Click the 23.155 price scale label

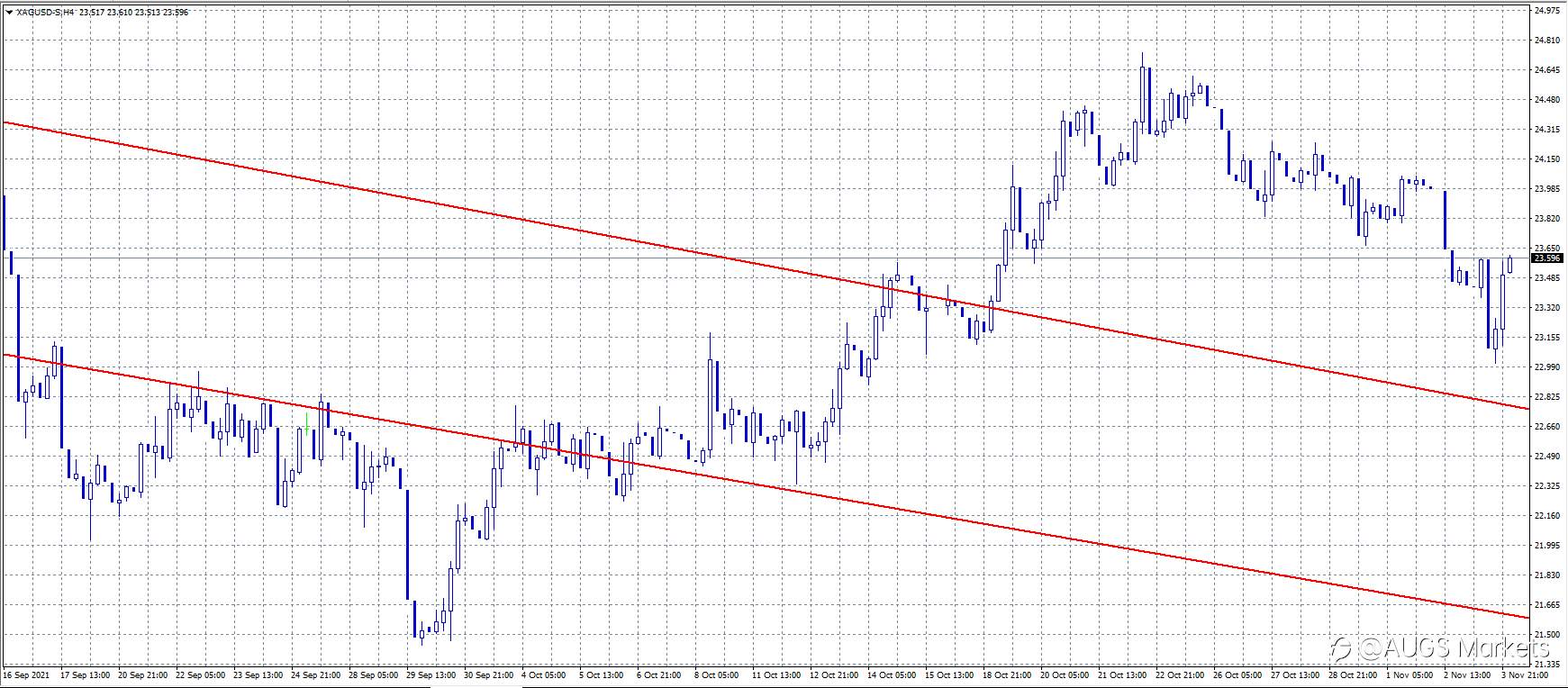[x=1546, y=338]
